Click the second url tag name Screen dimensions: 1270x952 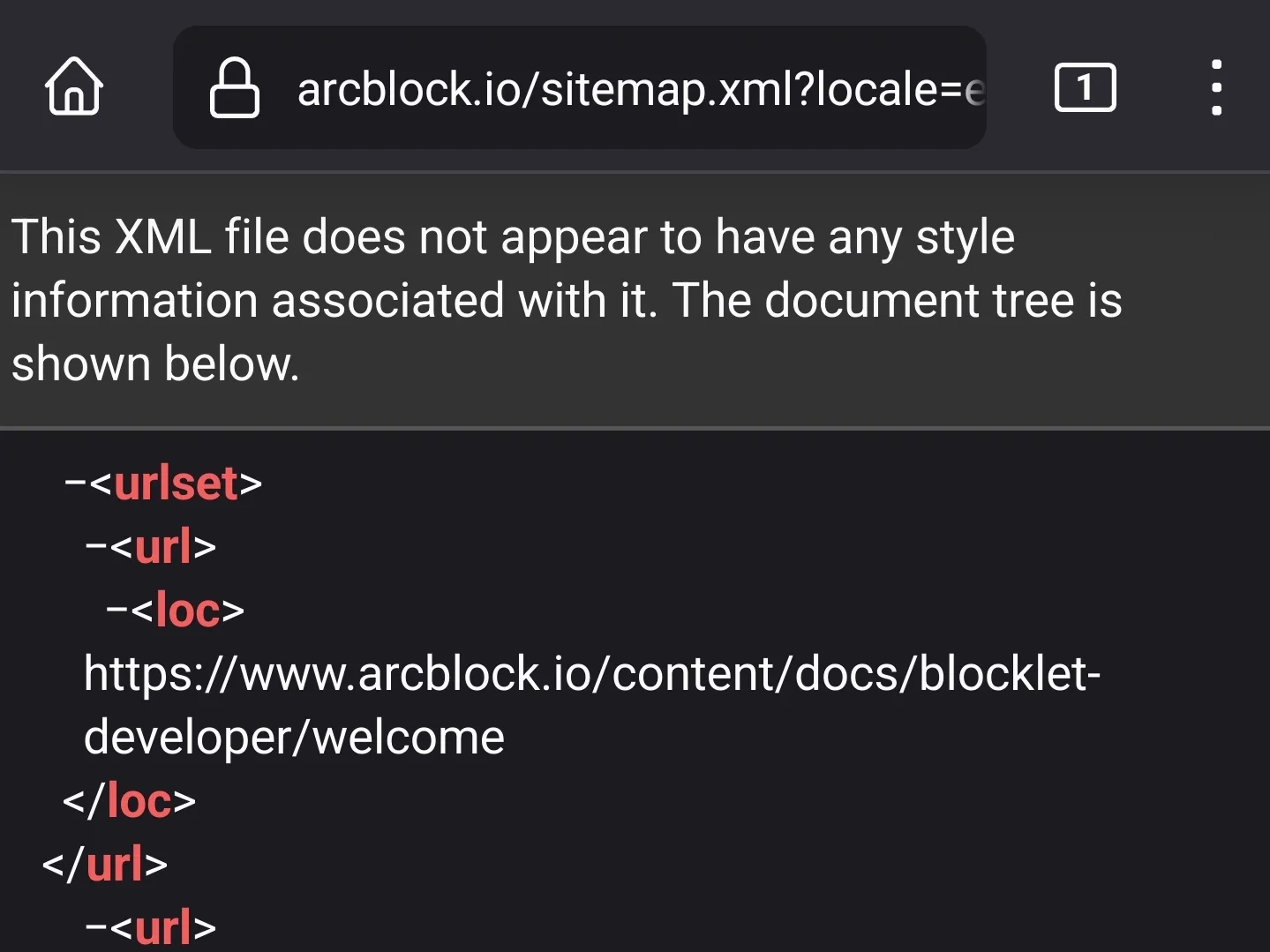pos(163,928)
